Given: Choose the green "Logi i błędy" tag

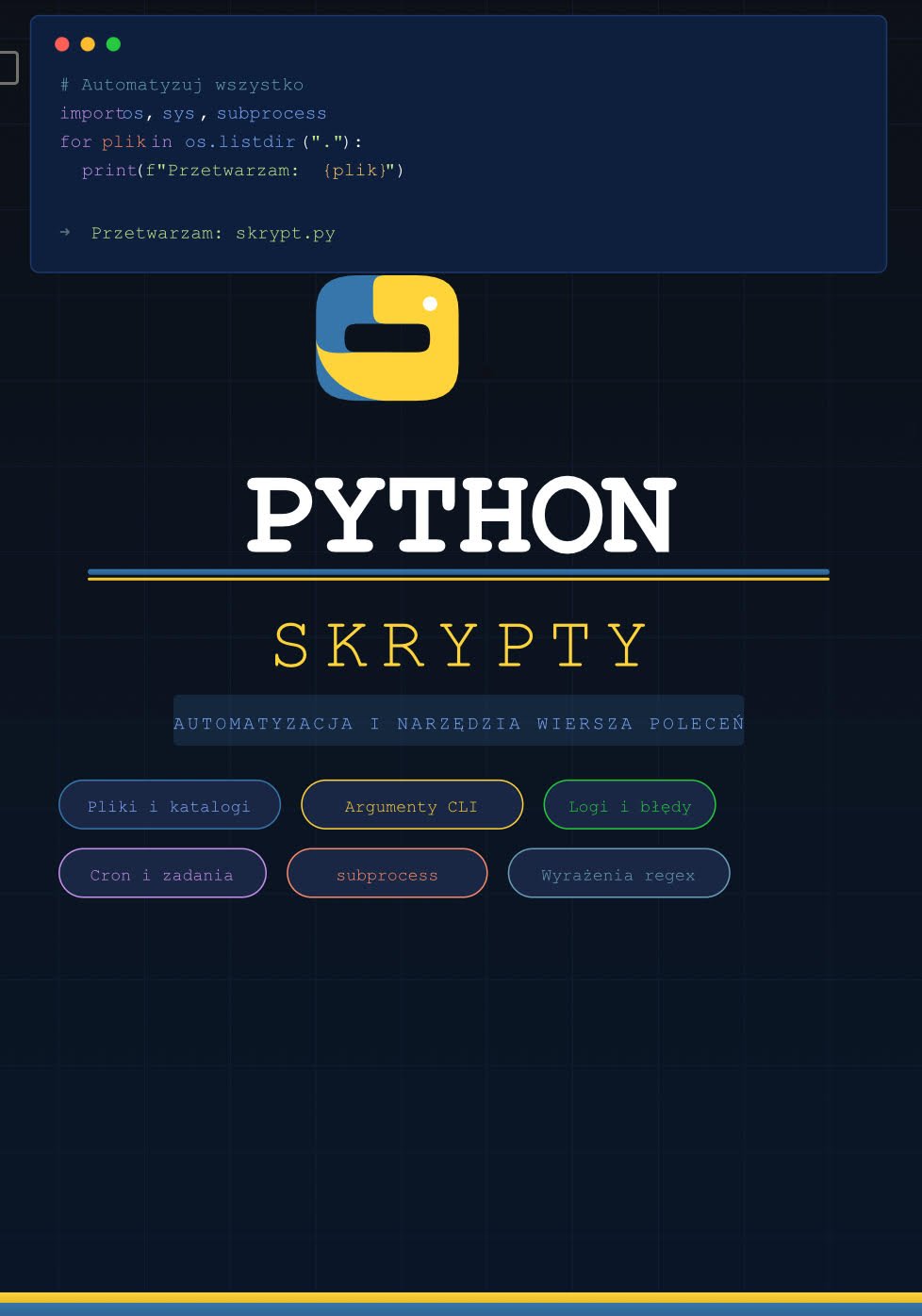Looking at the screenshot, I should click(630, 805).
